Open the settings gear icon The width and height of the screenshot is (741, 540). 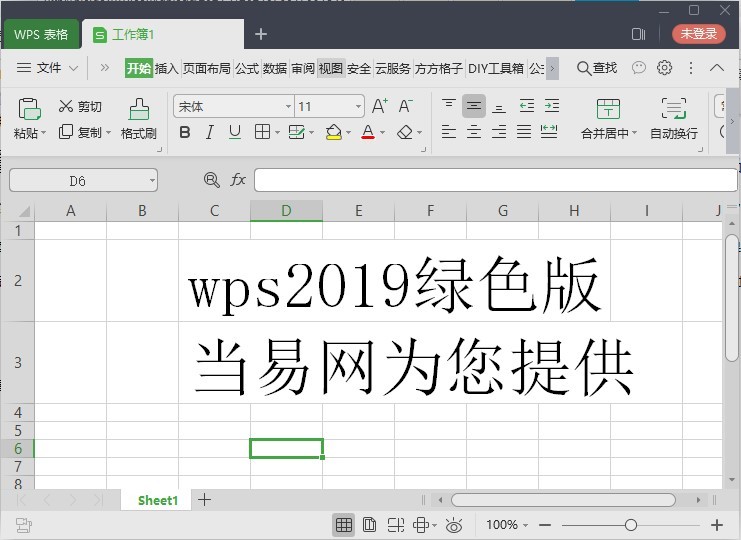coord(665,68)
